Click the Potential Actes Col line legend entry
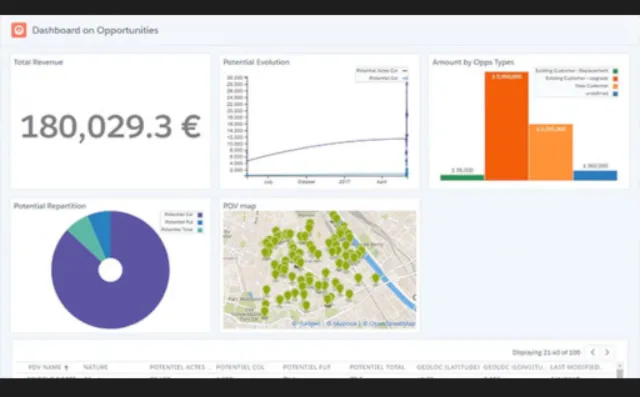Screen dimensions: 640x397 click(x=381, y=71)
